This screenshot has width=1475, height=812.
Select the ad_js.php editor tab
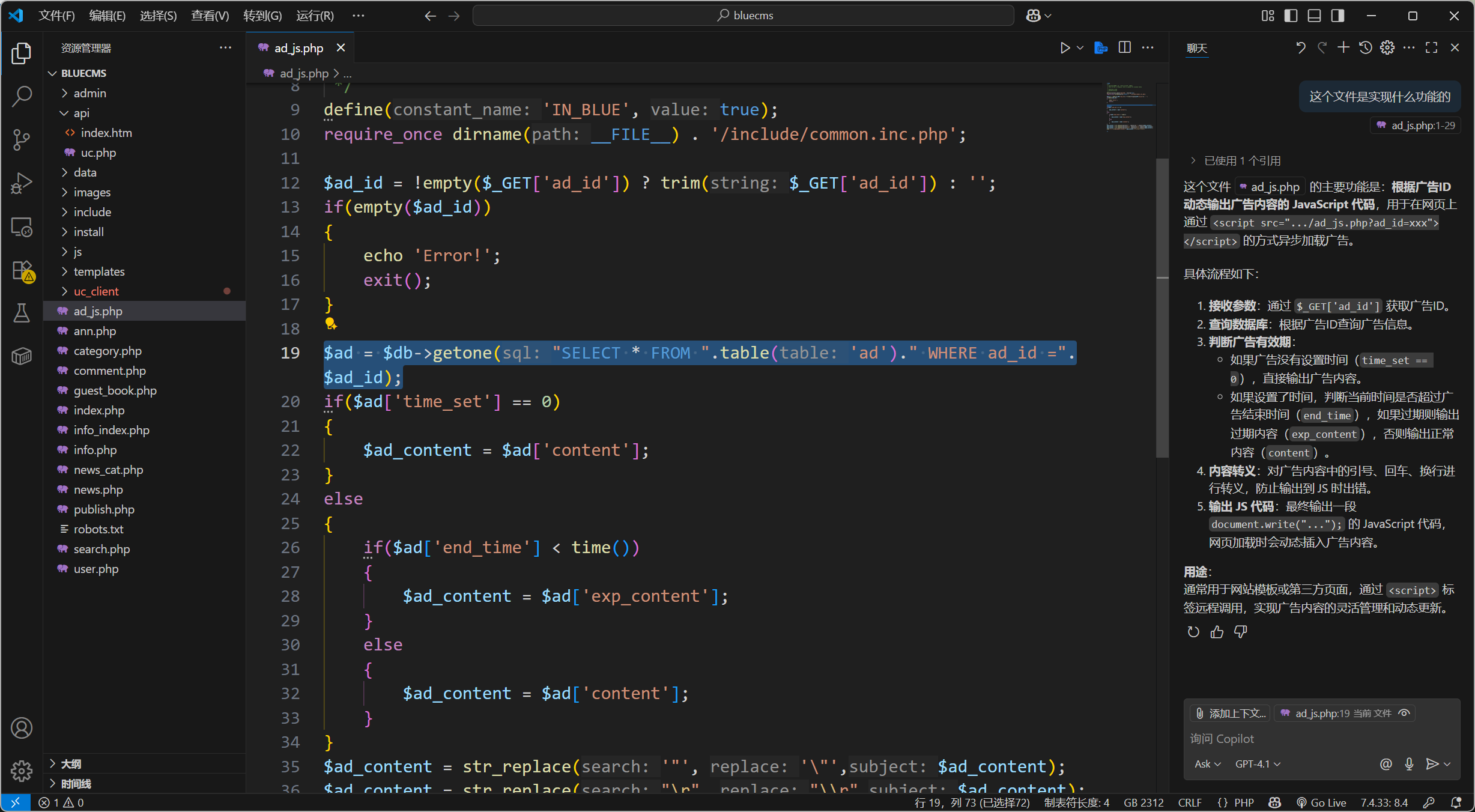[298, 48]
